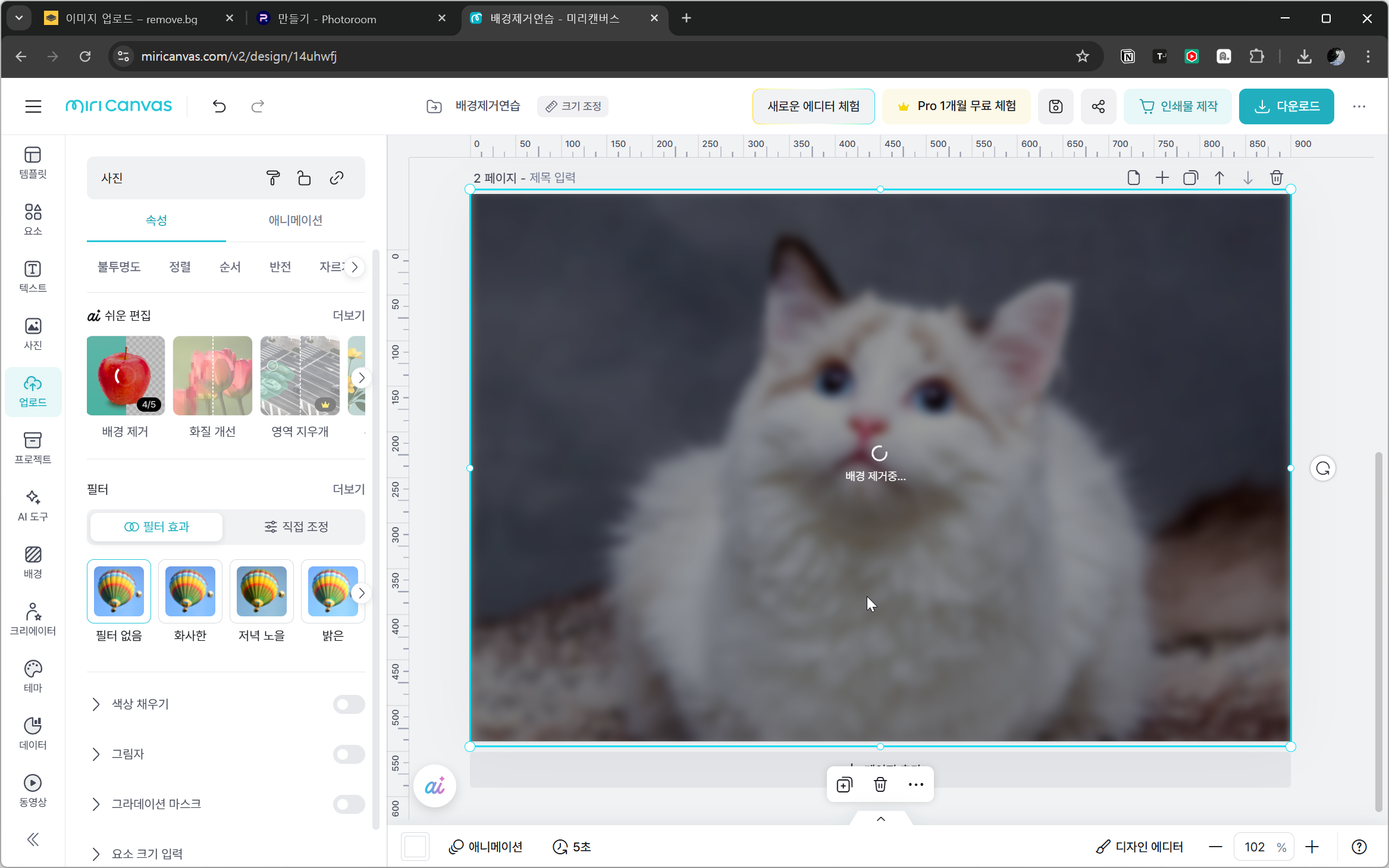Viewport: 1389px width, 868px height.
Task: Click the lock icon in 사진 panel
Action: point(304,178)
